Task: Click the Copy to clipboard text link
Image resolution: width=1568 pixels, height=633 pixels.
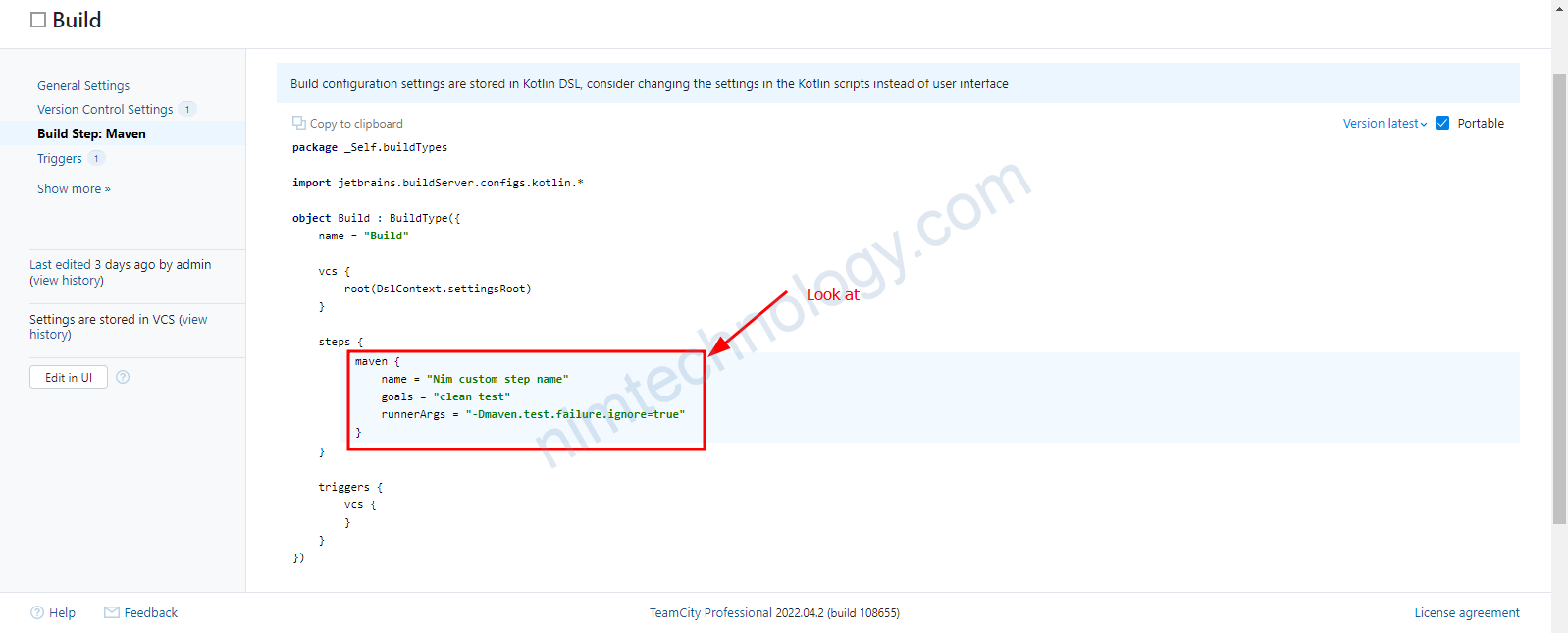Action: pos(356,123)
